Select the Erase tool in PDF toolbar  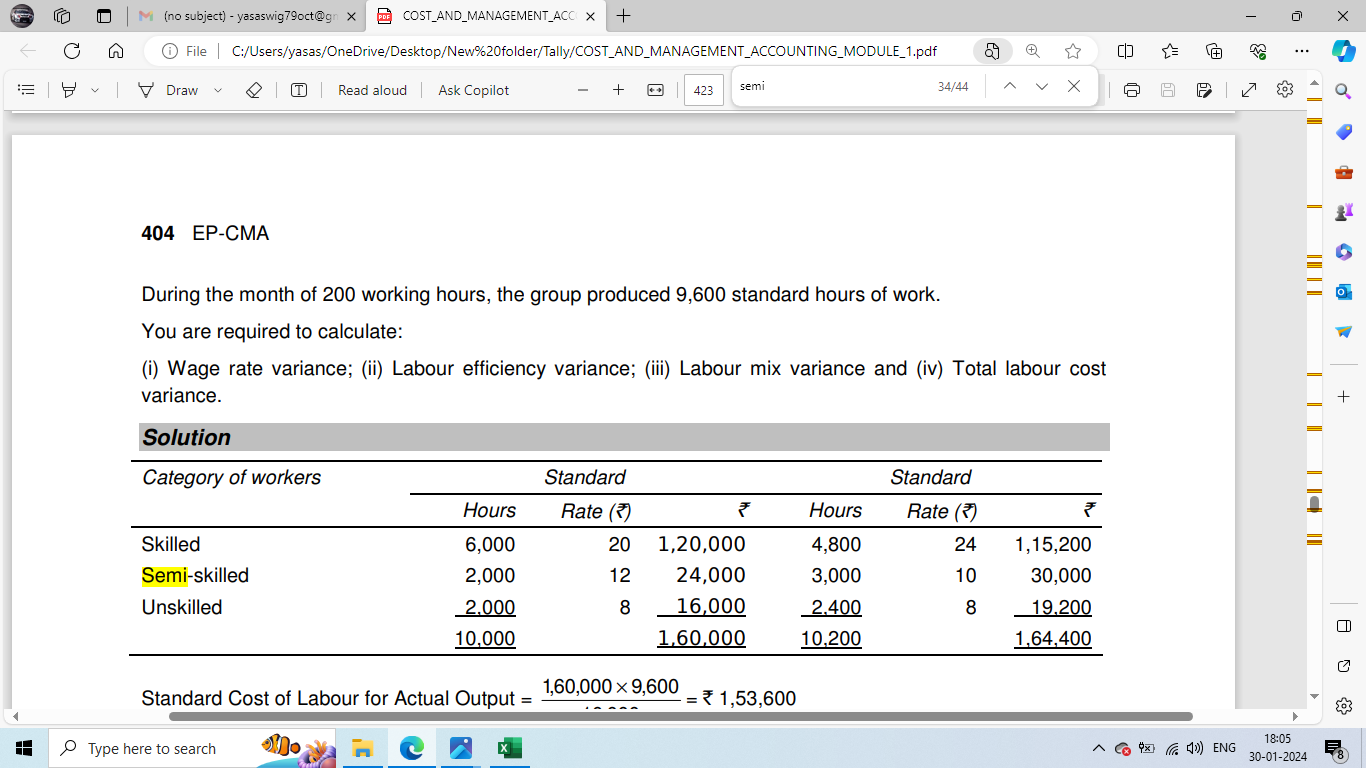point(254,90)
